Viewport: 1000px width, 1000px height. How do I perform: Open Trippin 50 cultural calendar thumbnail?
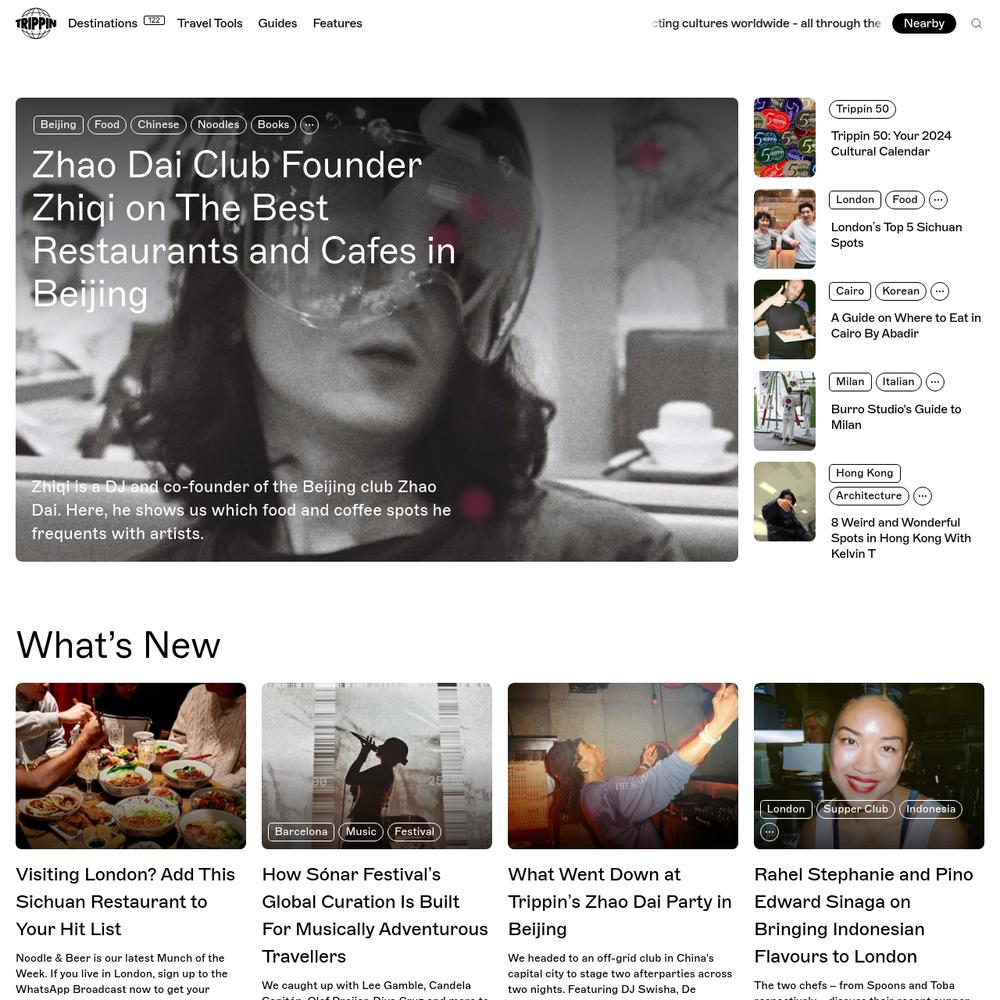tap(784, 138)
